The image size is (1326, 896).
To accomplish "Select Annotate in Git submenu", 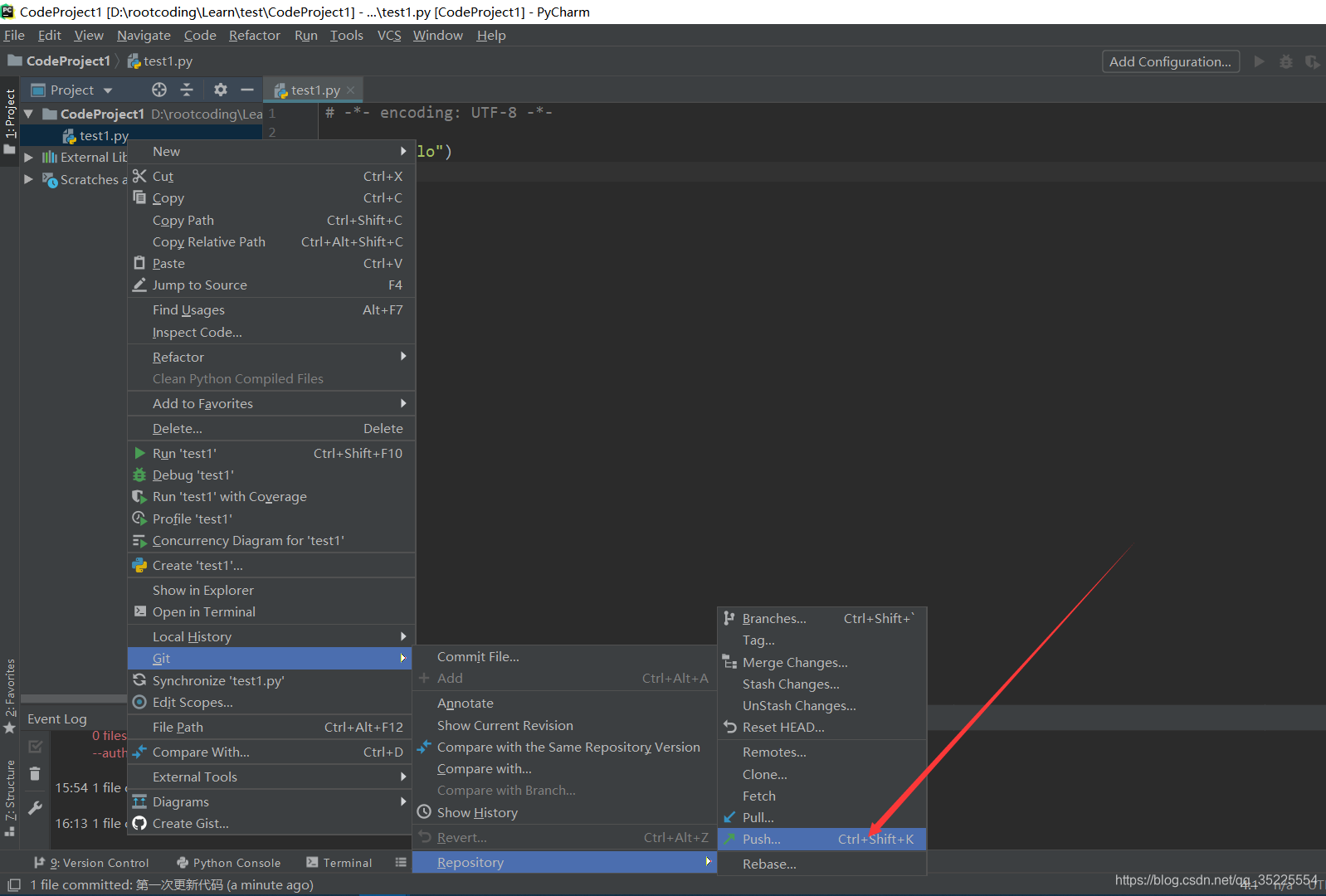I will pos(564,703).
